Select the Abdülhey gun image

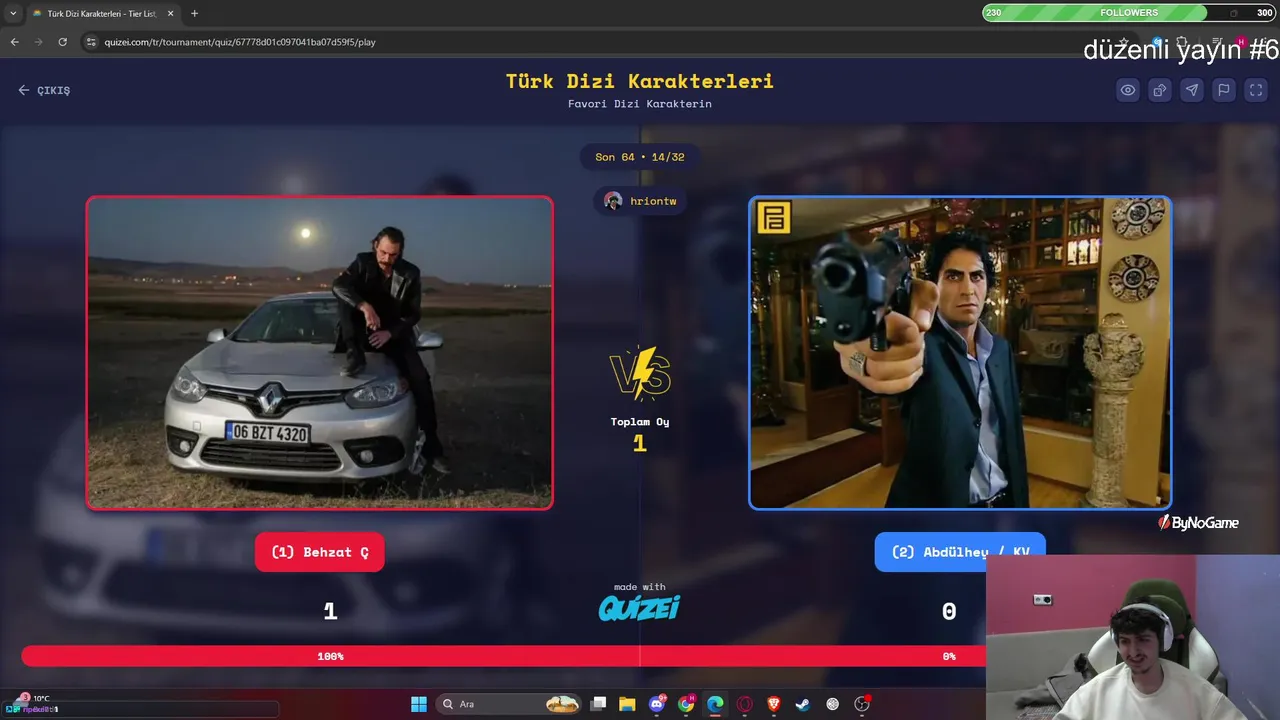click(x=960, y=353)
